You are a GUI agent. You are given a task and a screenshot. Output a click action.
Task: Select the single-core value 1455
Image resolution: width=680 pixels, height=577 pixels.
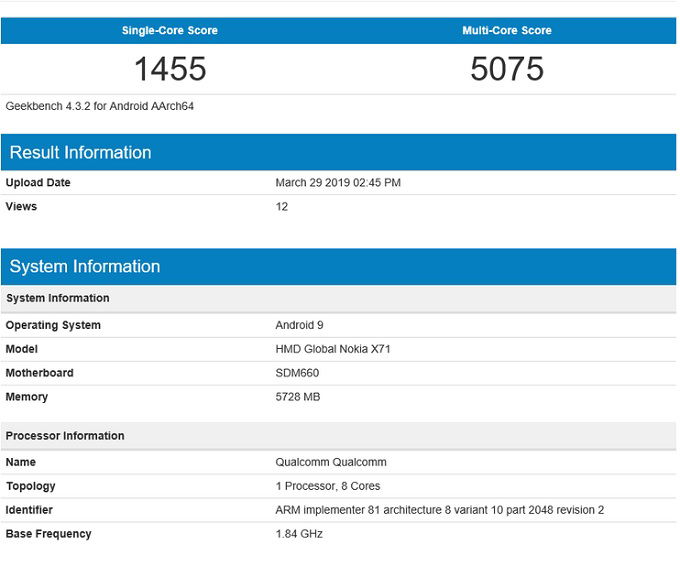click(170, 69)
